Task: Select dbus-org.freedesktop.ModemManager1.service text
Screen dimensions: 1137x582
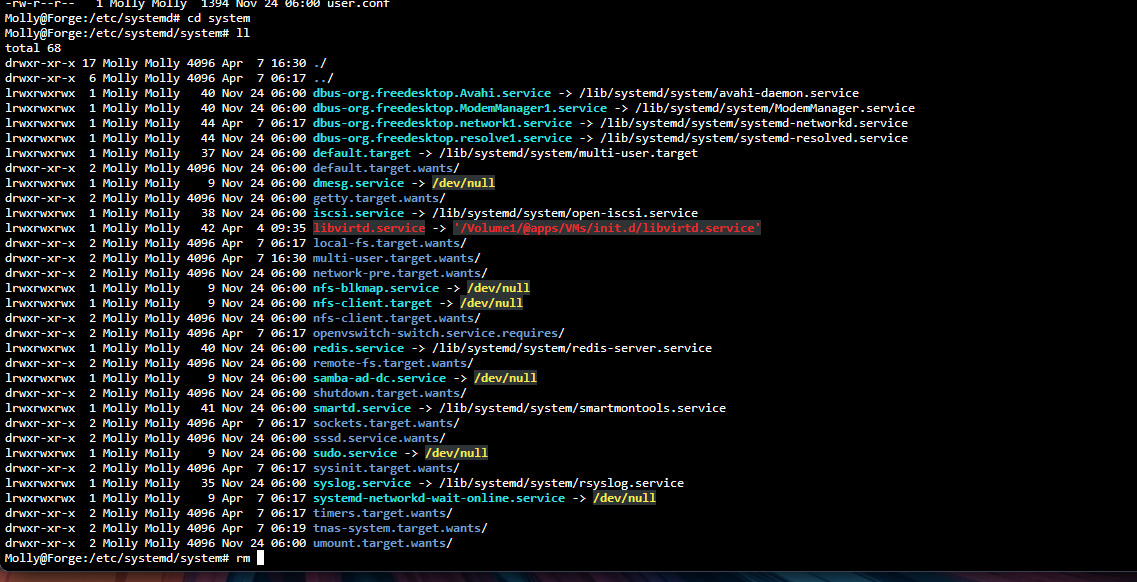Action: [x=460, y=108]
